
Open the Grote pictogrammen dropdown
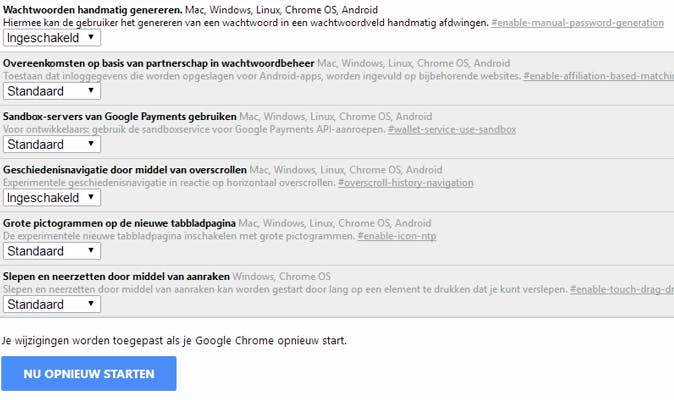point(52,251)
